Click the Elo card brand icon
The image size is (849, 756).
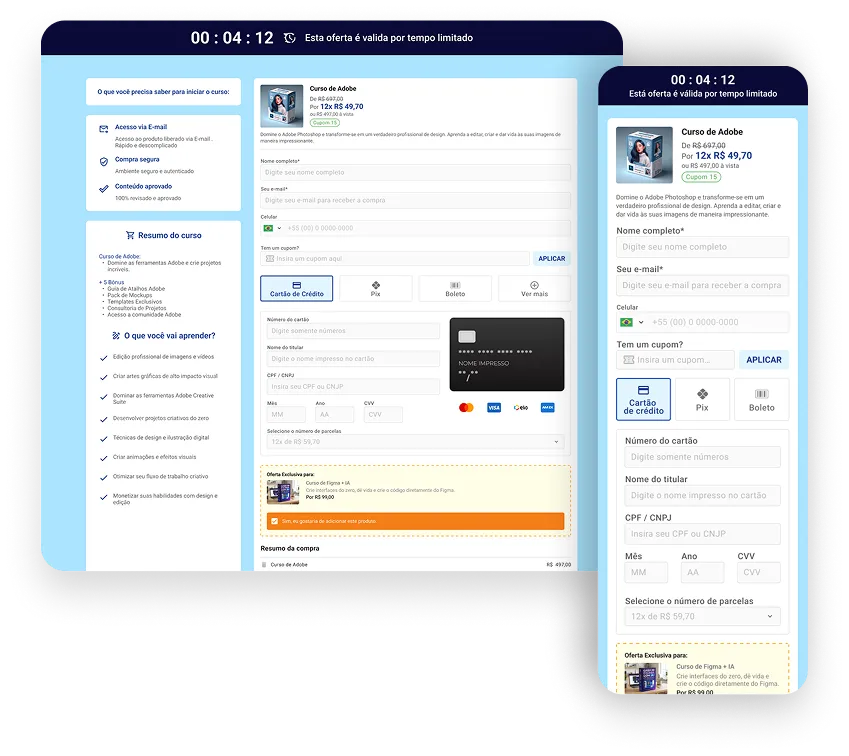coord(520,408)
